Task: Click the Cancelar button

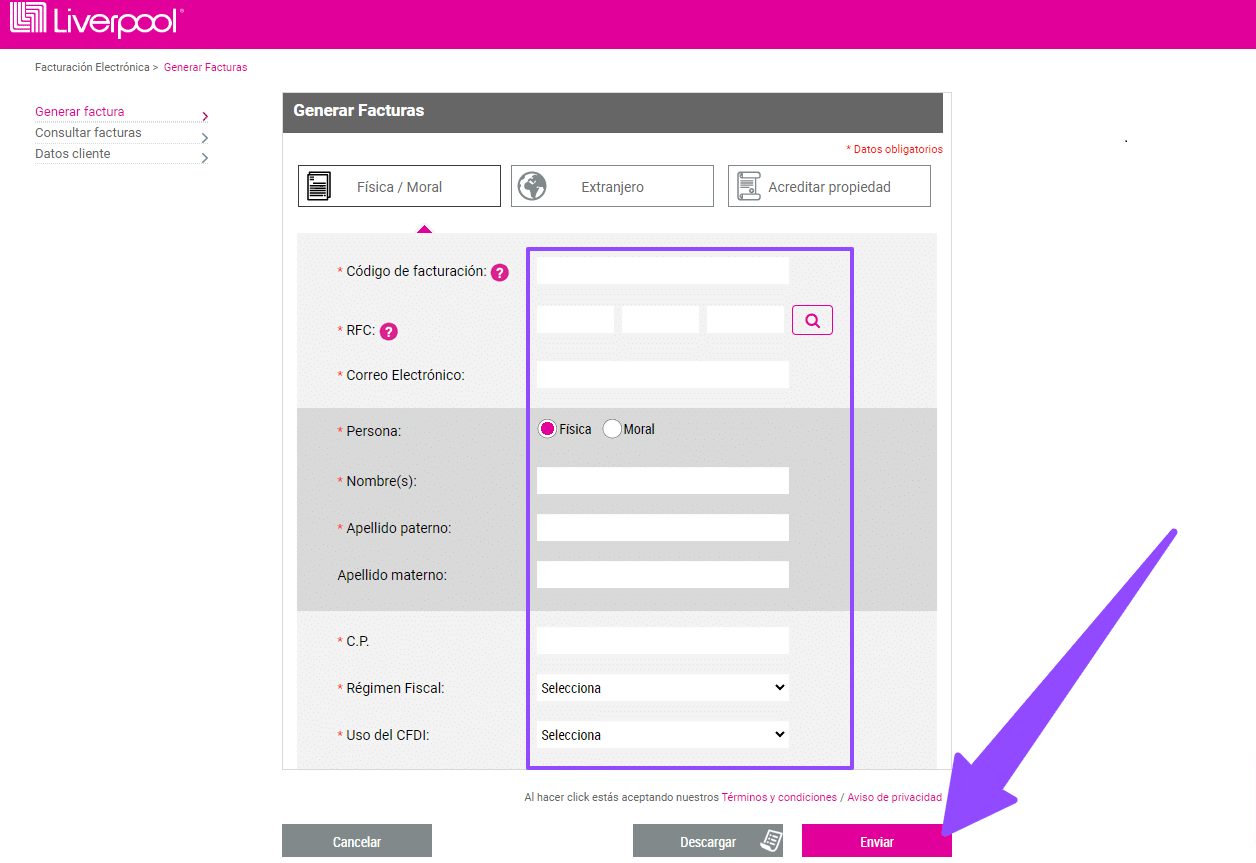Action: pos(357,842)
